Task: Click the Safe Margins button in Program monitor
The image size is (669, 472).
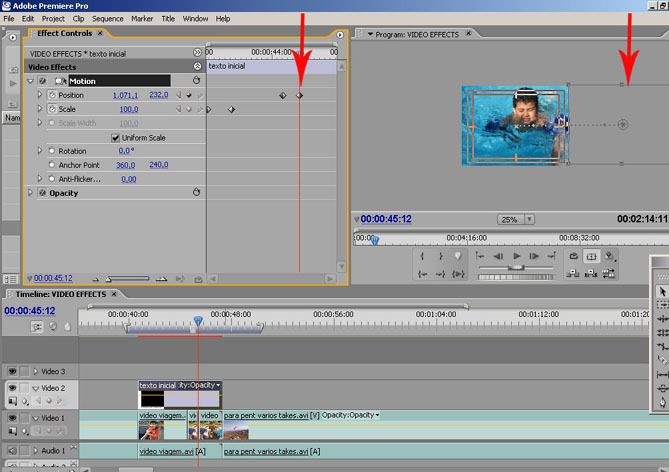Action: tap(591, 256)
